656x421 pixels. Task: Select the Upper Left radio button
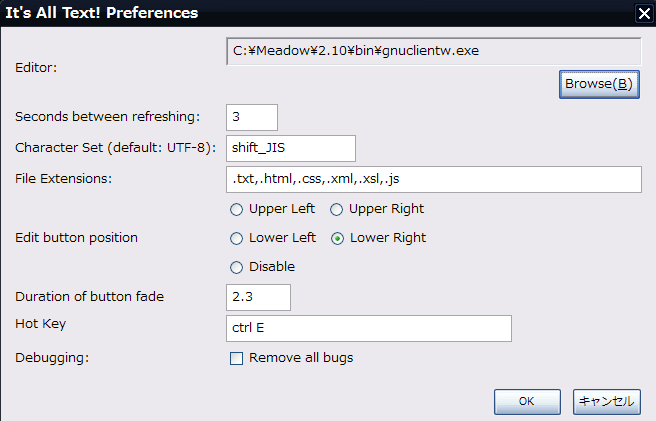tap(237, 209)
